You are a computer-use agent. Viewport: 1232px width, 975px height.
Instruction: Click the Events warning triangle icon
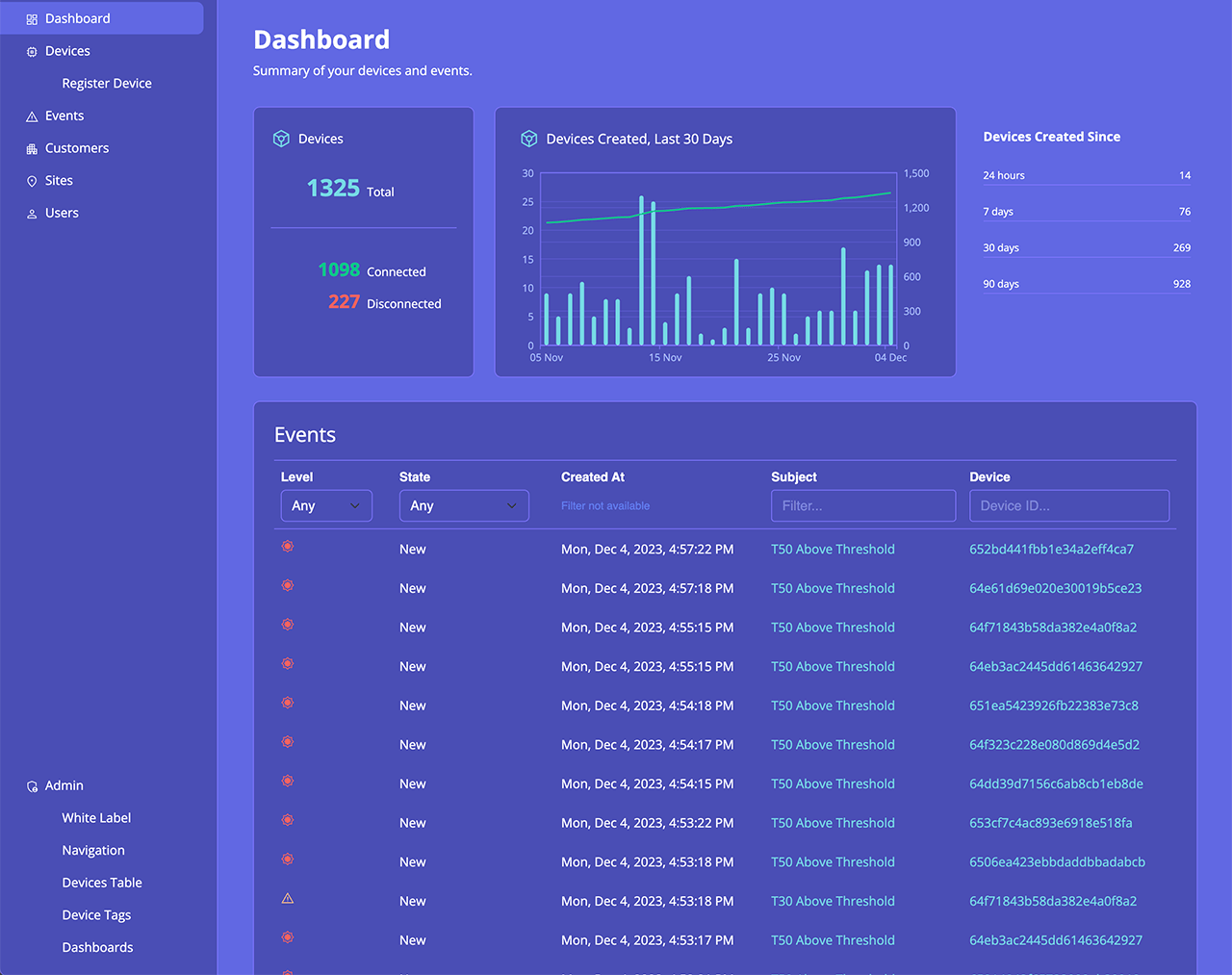(32, 116)
